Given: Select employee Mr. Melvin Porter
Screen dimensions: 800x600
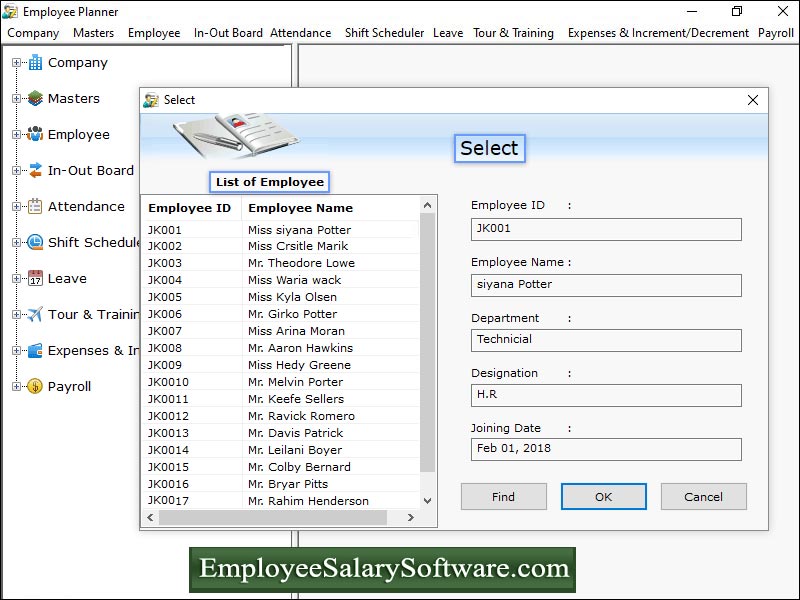Looking at the screenshot, I should (281, 382).
